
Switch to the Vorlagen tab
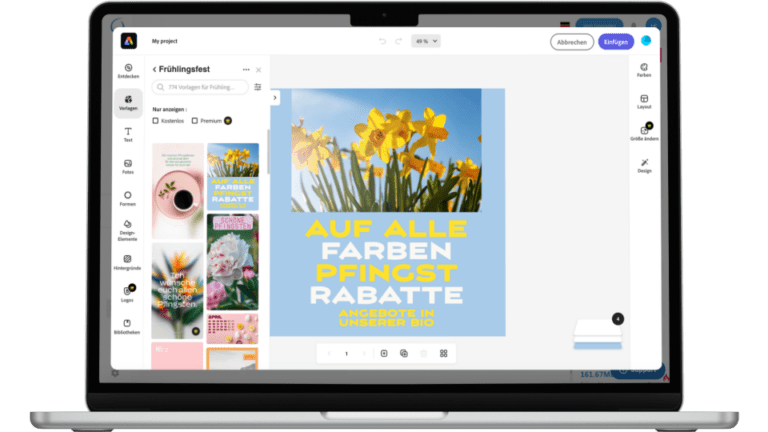[x=128, y=102]
